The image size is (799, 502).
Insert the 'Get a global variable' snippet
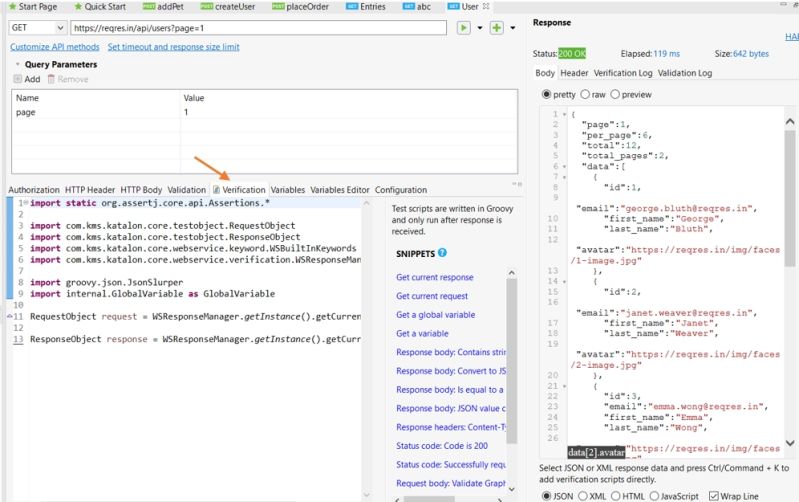[x=435, y=315]
